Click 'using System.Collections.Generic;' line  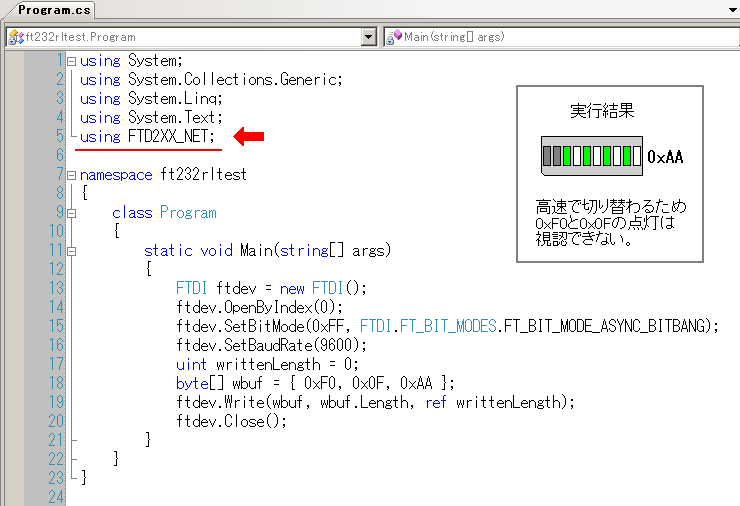click(x=211, y=79)
